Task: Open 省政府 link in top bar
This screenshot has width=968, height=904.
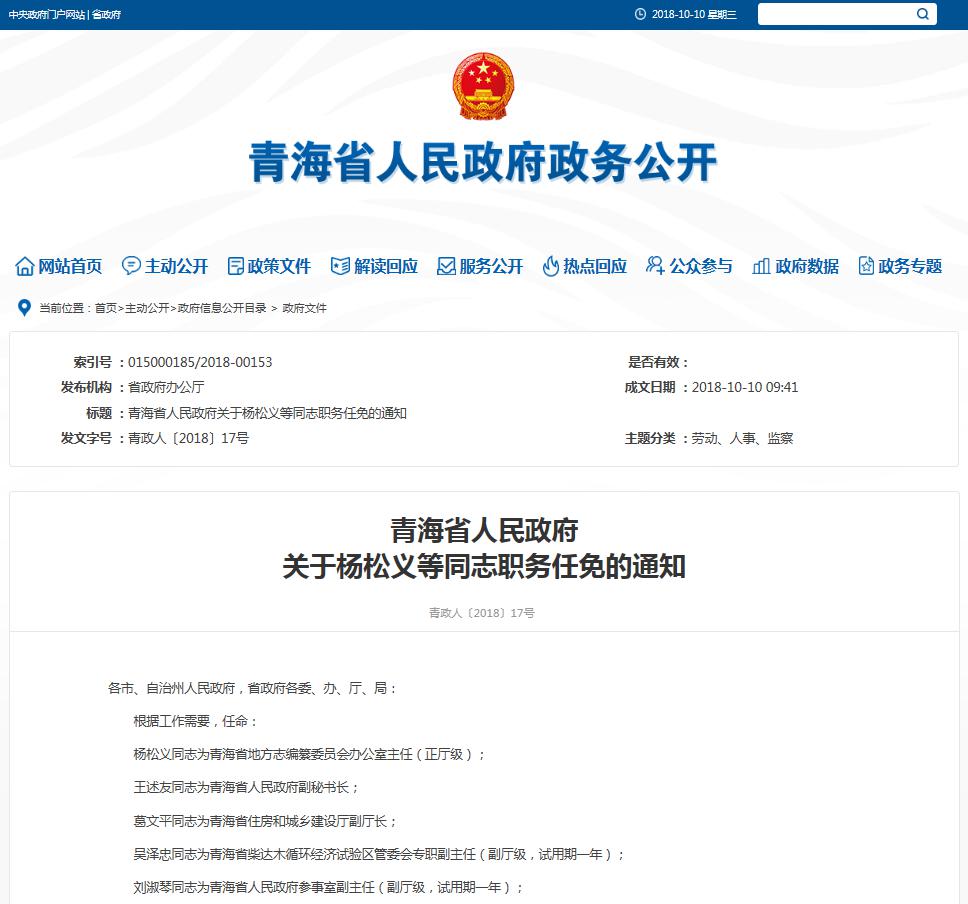Action: pyautogui.click(x=106, y=15)
